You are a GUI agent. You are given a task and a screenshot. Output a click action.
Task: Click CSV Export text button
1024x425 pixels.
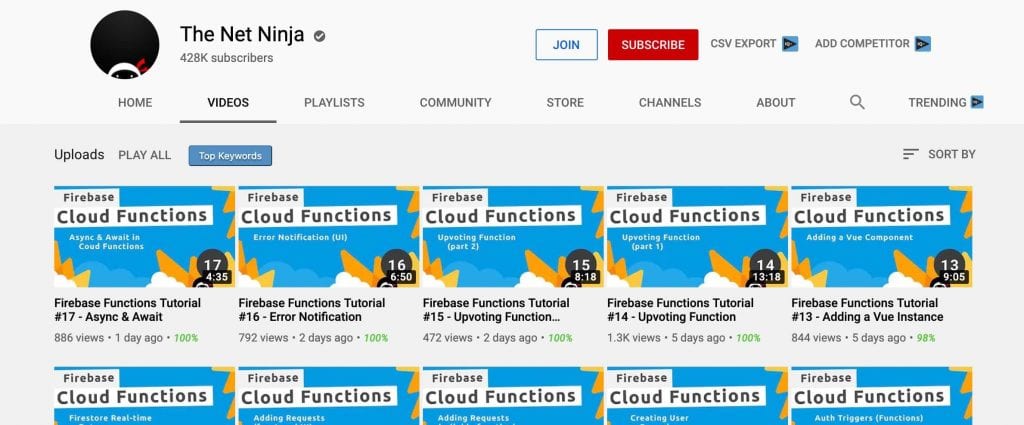[743, 44]
